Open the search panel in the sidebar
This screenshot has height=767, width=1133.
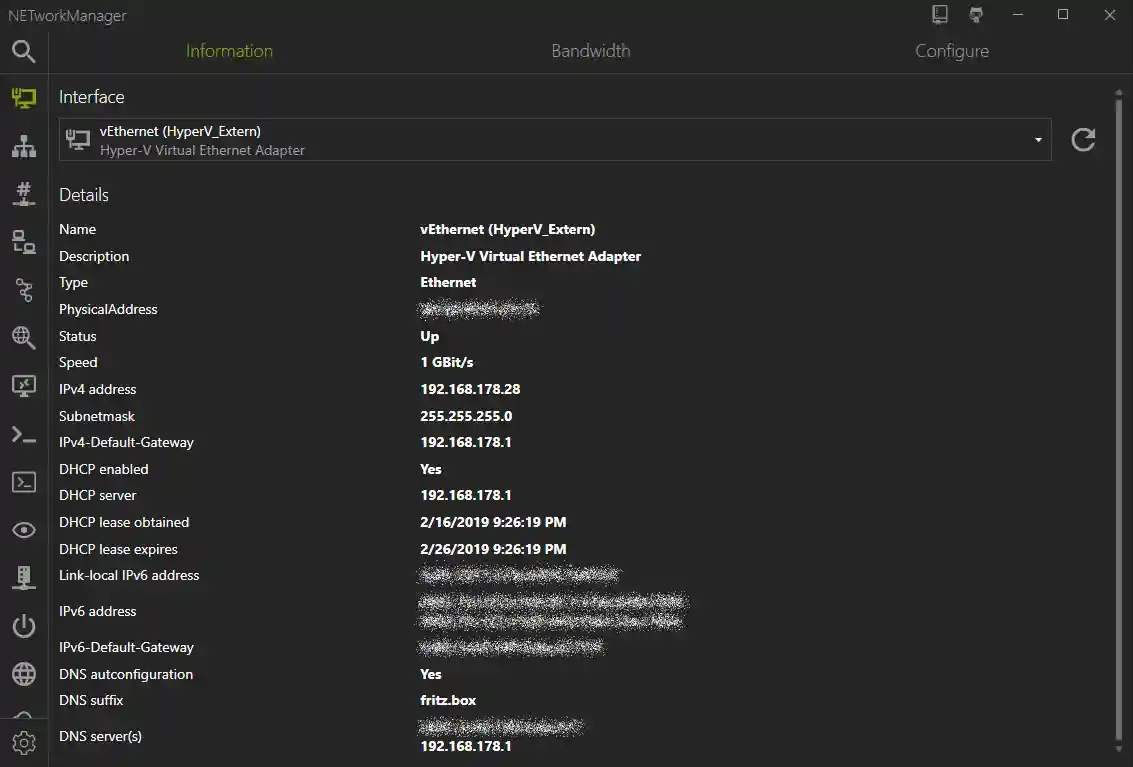23,51
